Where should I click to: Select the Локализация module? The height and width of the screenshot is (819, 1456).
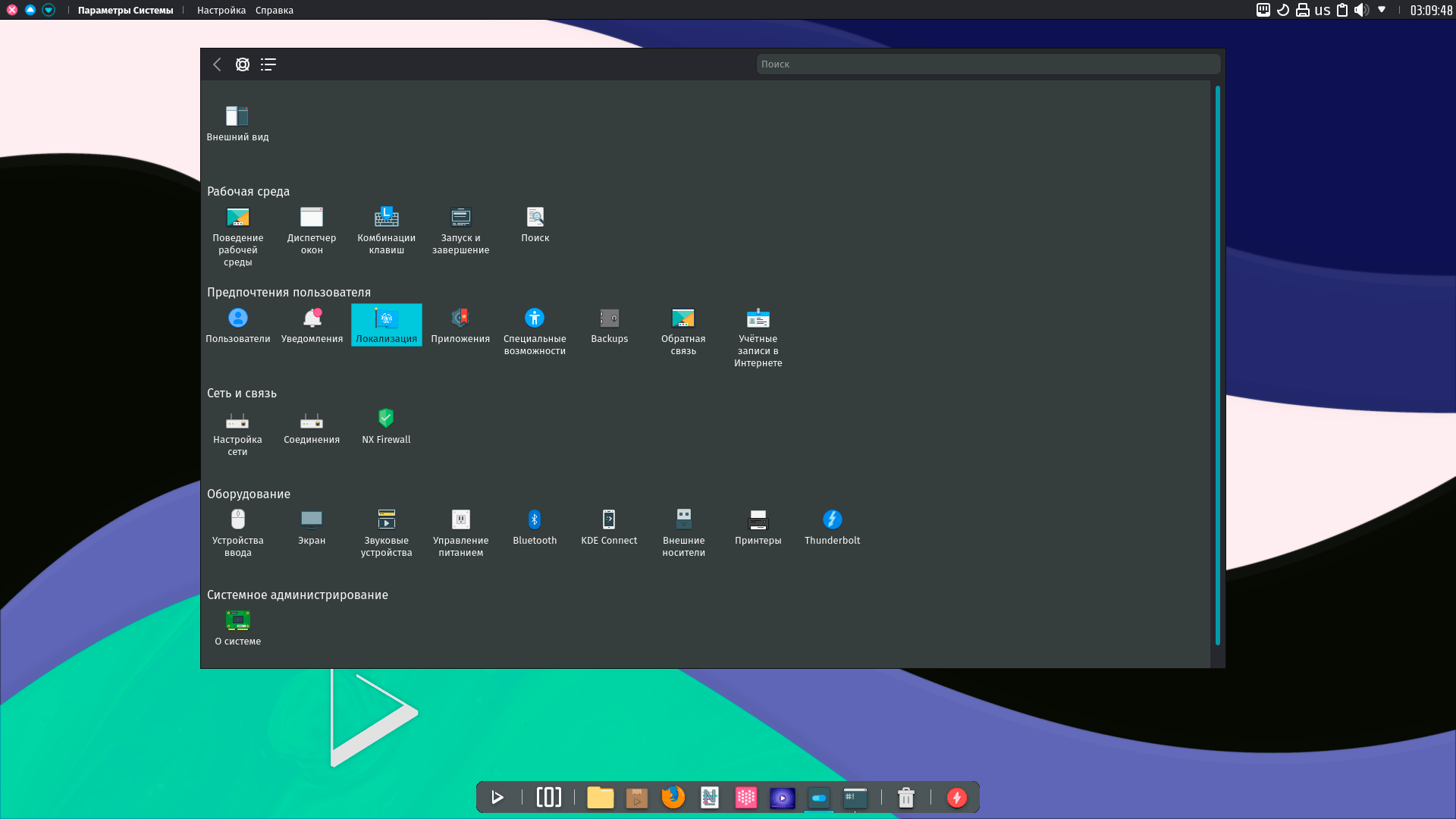tap(386, 325)
